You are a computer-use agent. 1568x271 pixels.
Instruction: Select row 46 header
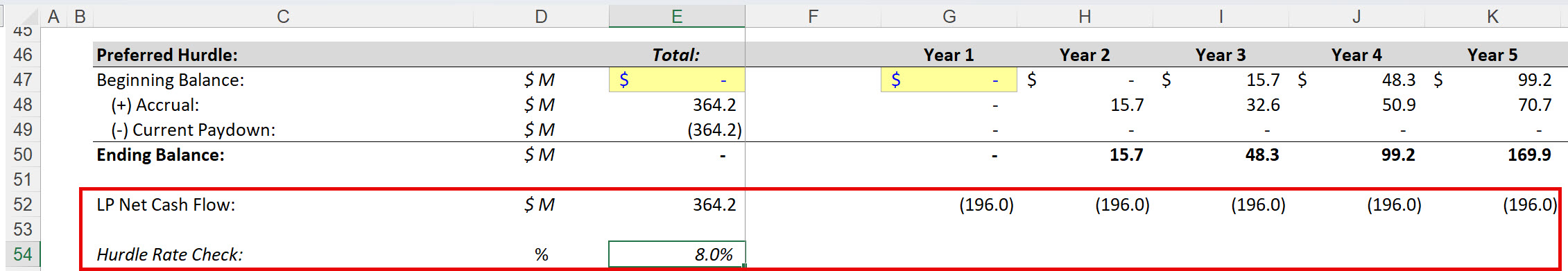click(x=23, y=55)
